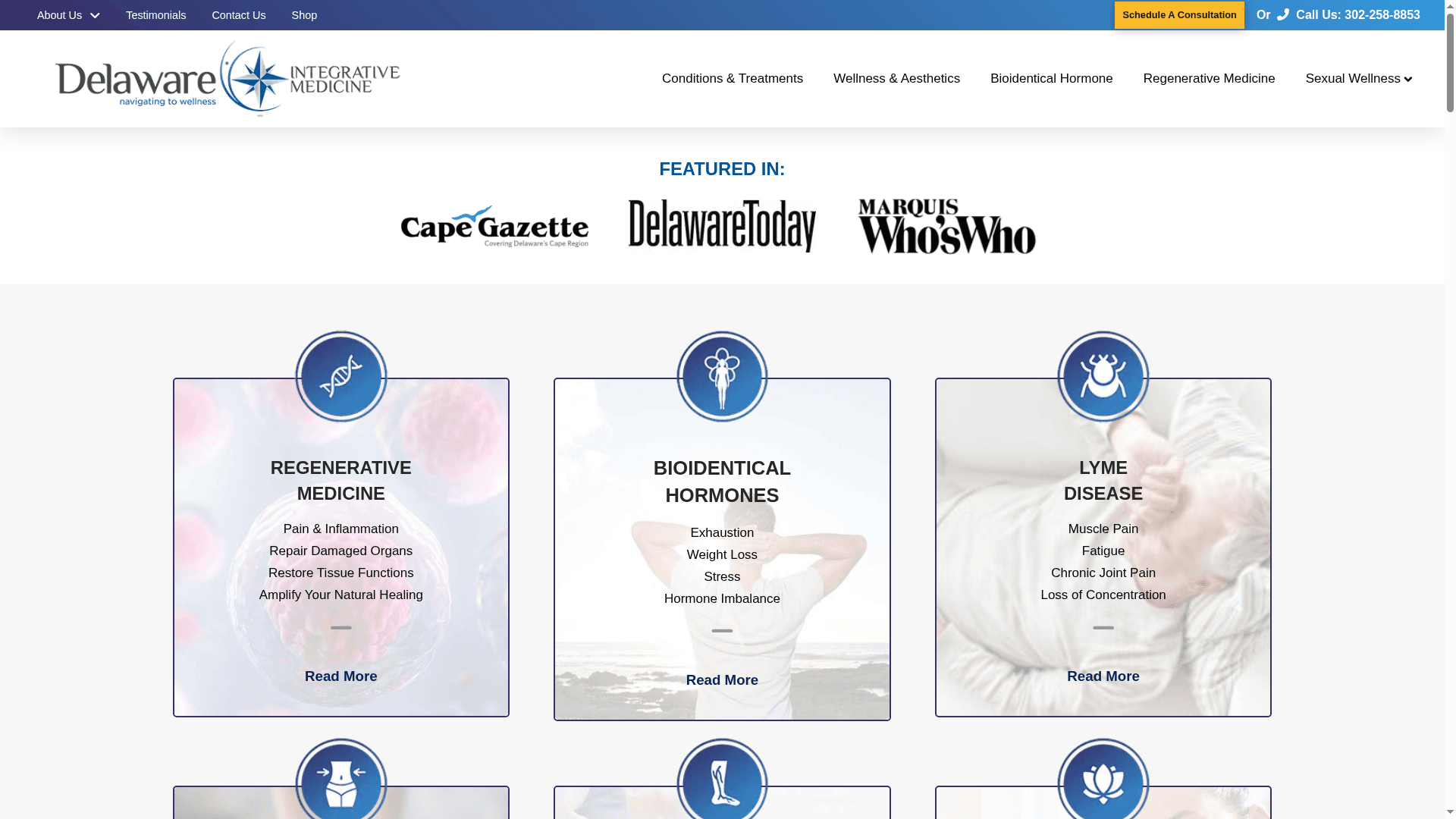Viewport: 1456px width, 819px height.
Task: Select the leg vein icon in the bottom middle
Action: click(x=722, y=781)
